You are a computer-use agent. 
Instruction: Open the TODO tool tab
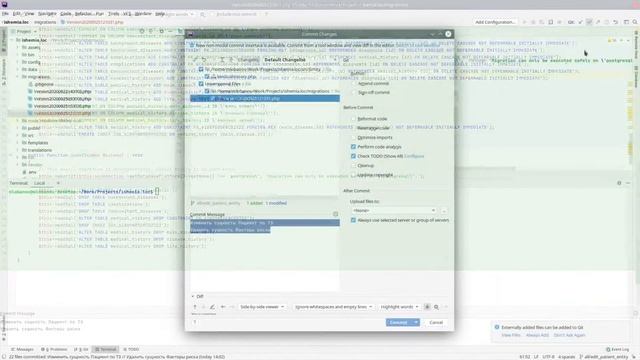click(x=131, y=349)
